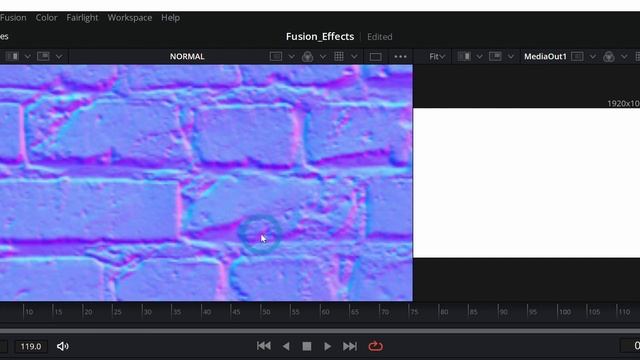Viewport: 640px width, 360px height.
Task: Click channel display icon in NORMAL viewer
Action: coord(276,56)
